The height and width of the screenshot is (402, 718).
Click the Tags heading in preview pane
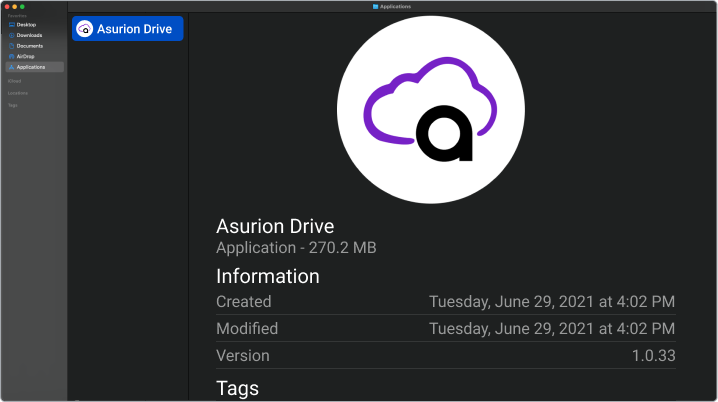pyautogui.click(x=237, y=388)
